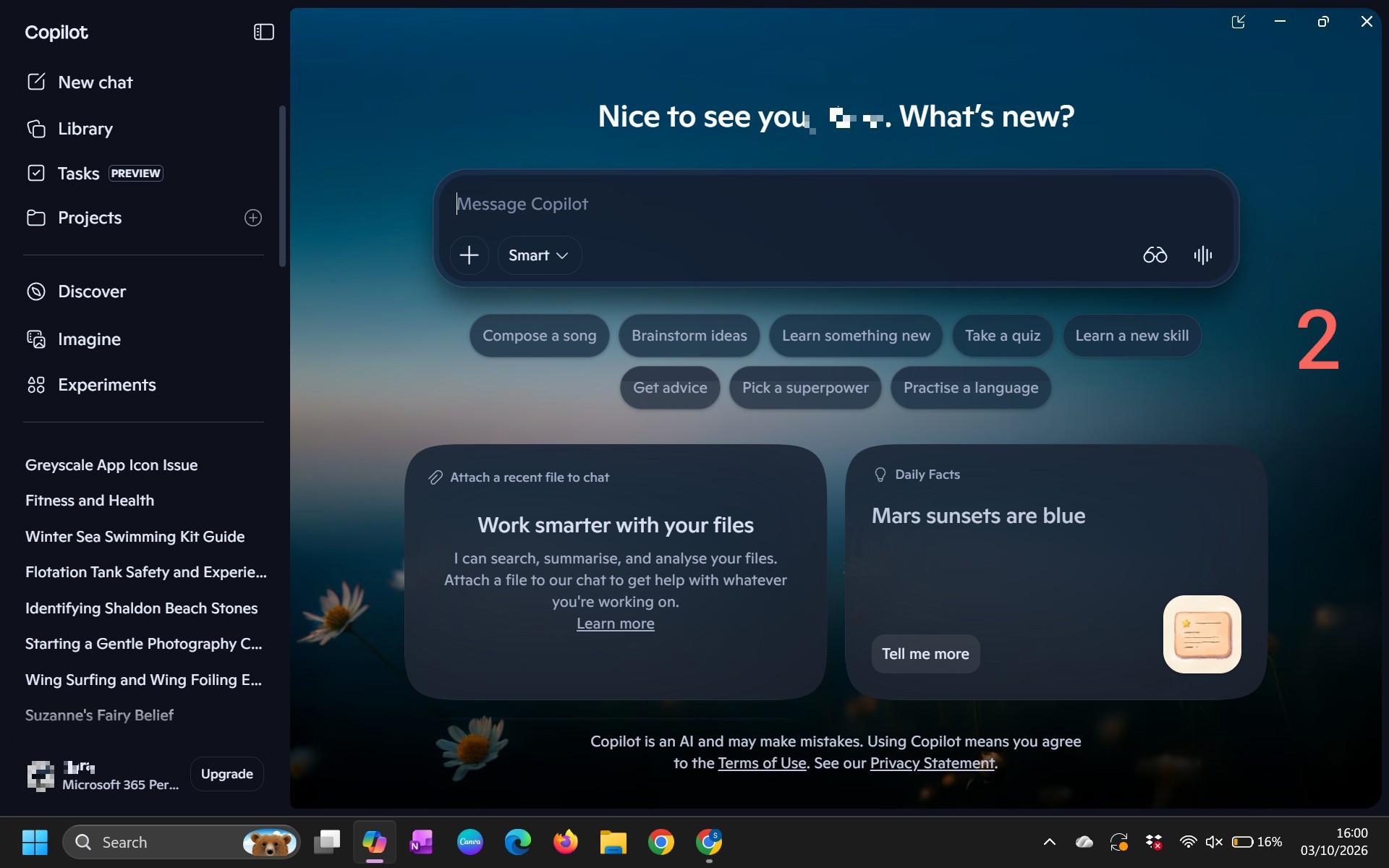Open Greyscale App Icon Issue chat
The image size is (1389, 868).
[x=111, y=465]
